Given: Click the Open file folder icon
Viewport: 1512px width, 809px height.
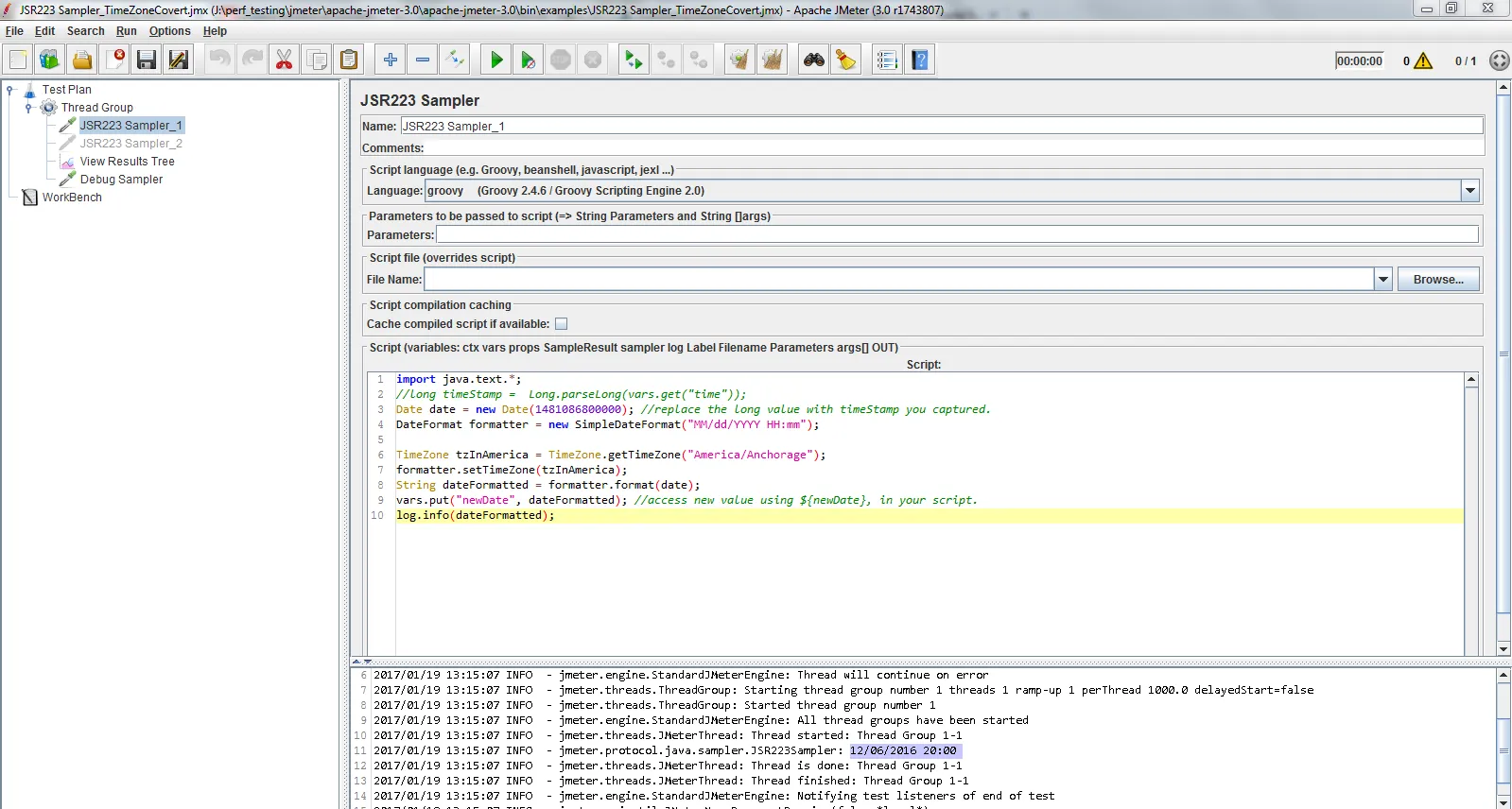Looking at the screenshot, I should click(82, 60).
